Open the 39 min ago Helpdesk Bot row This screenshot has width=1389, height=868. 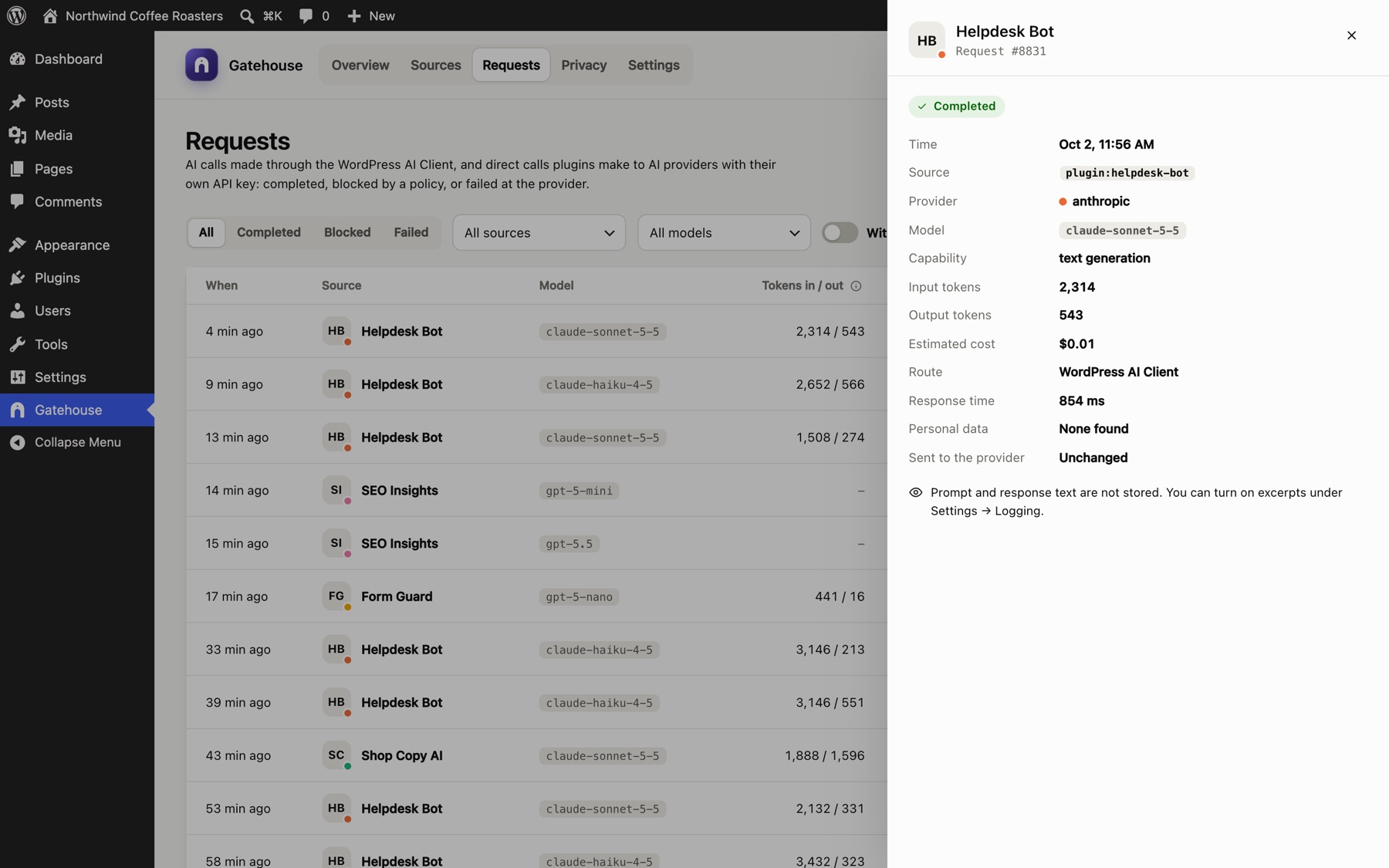[x=536, y=703]
